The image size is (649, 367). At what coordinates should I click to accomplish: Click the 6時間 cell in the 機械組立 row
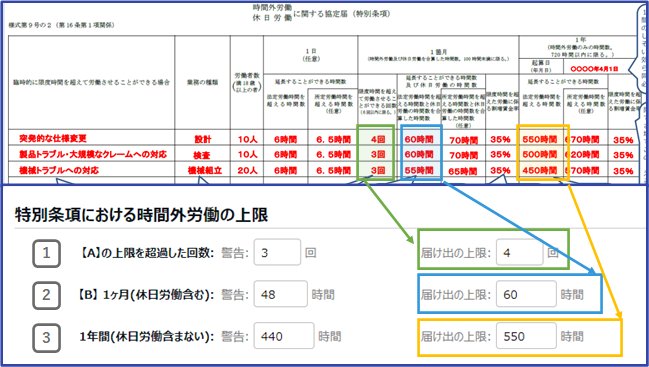coord(285,170)
